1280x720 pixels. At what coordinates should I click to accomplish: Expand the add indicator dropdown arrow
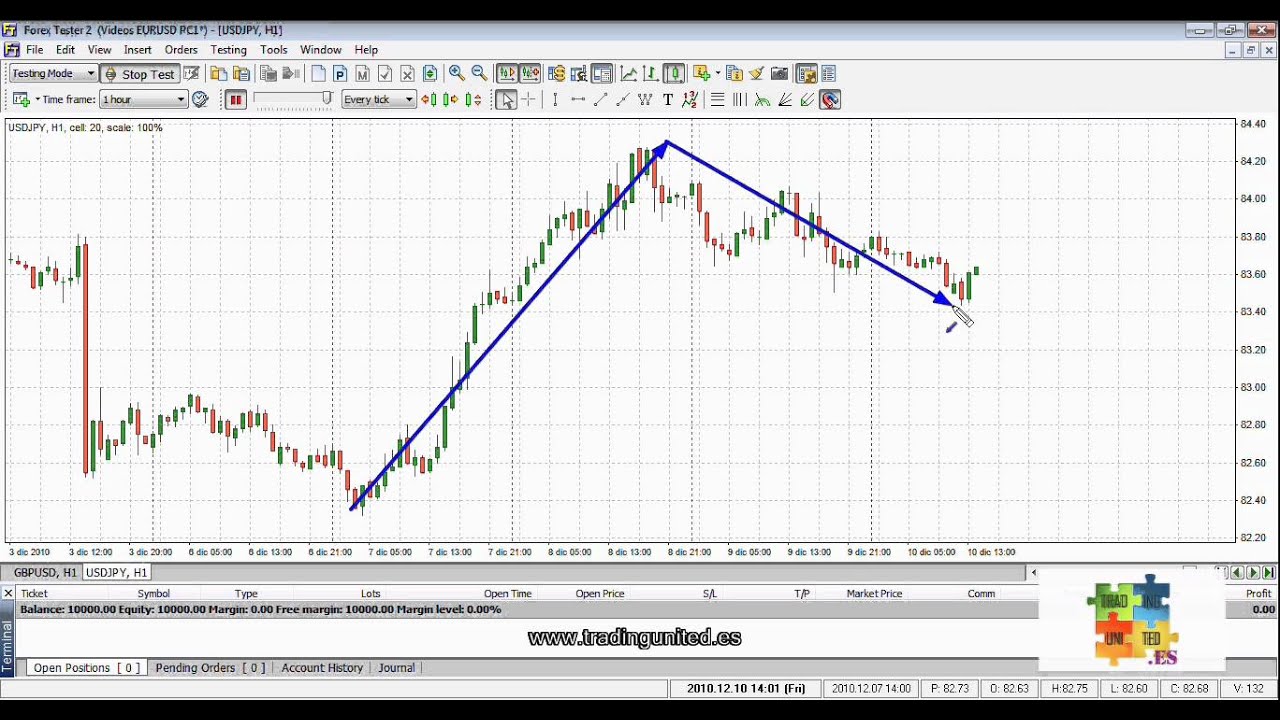point(718,73)
